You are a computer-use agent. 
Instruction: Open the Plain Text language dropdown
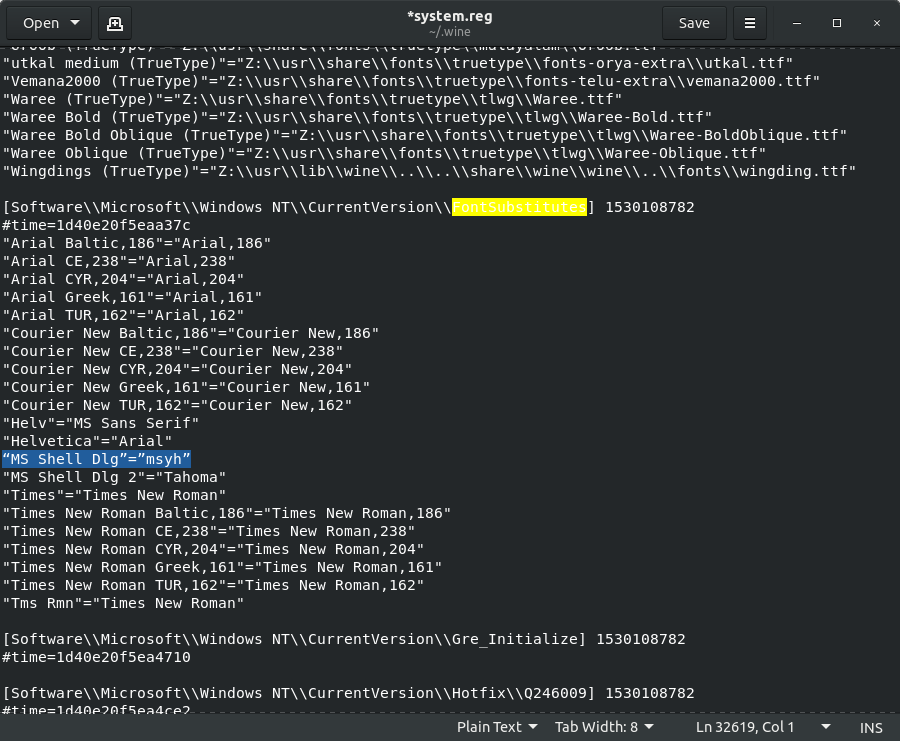click(497, 727)
